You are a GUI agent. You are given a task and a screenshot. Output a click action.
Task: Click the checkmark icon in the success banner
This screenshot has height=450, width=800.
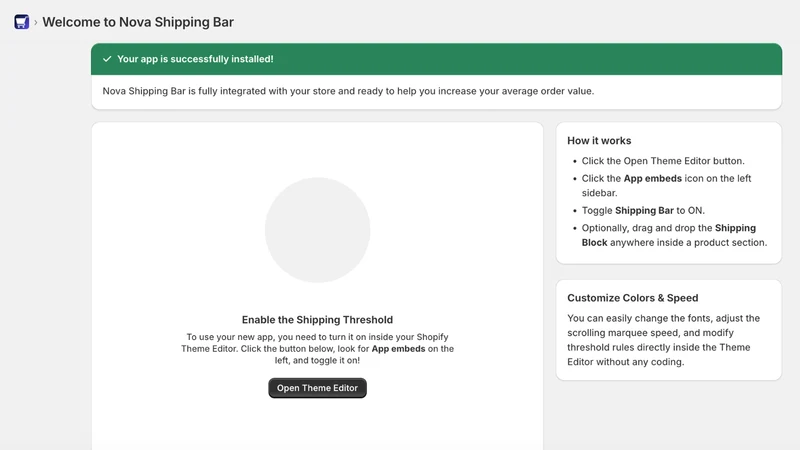pos(107,59)
